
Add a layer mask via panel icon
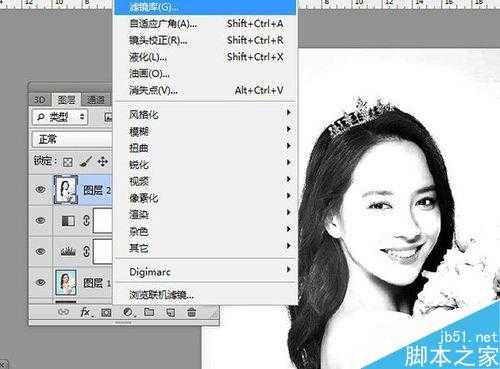pos(106,312)
